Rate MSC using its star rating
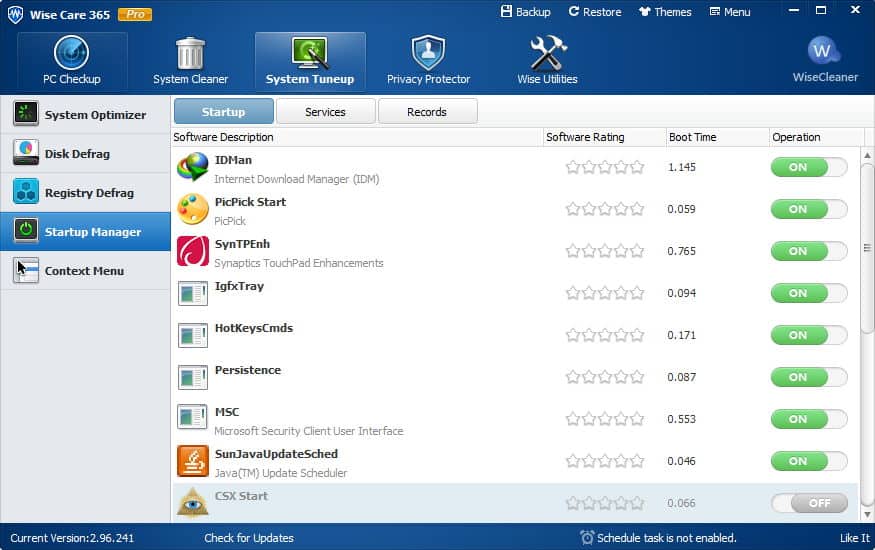The image size is (875, 550). [x=605, y=419]
